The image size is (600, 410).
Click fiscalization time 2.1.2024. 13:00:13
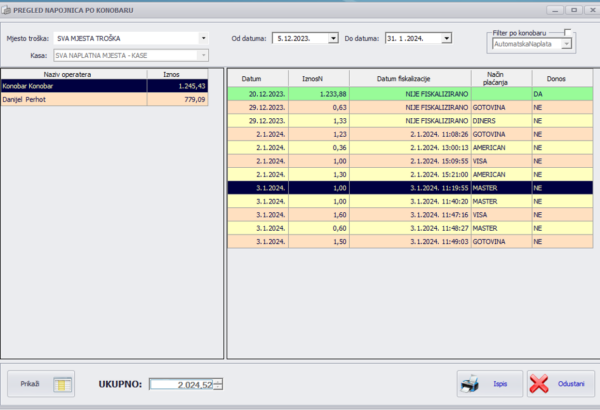(x=410, y=148)
